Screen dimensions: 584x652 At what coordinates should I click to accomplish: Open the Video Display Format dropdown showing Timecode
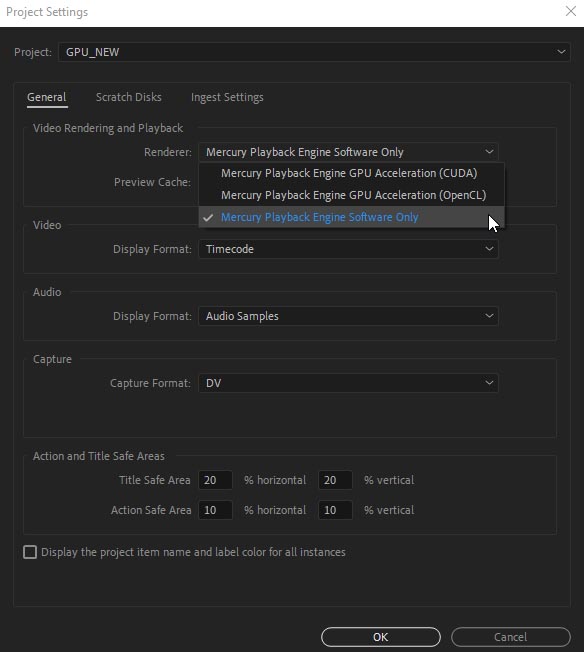point(349,249)
